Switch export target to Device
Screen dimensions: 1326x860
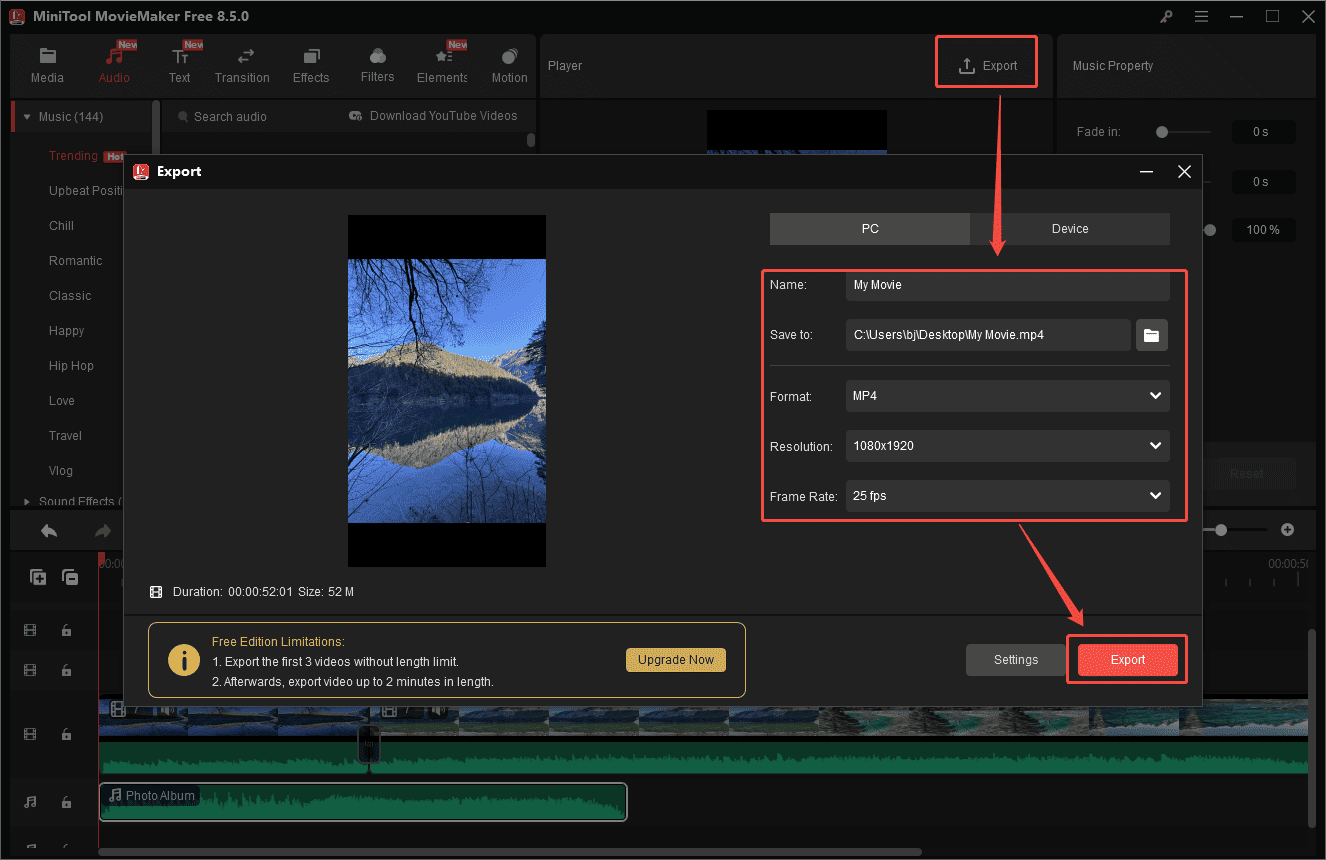click(x=1069, y=229)
